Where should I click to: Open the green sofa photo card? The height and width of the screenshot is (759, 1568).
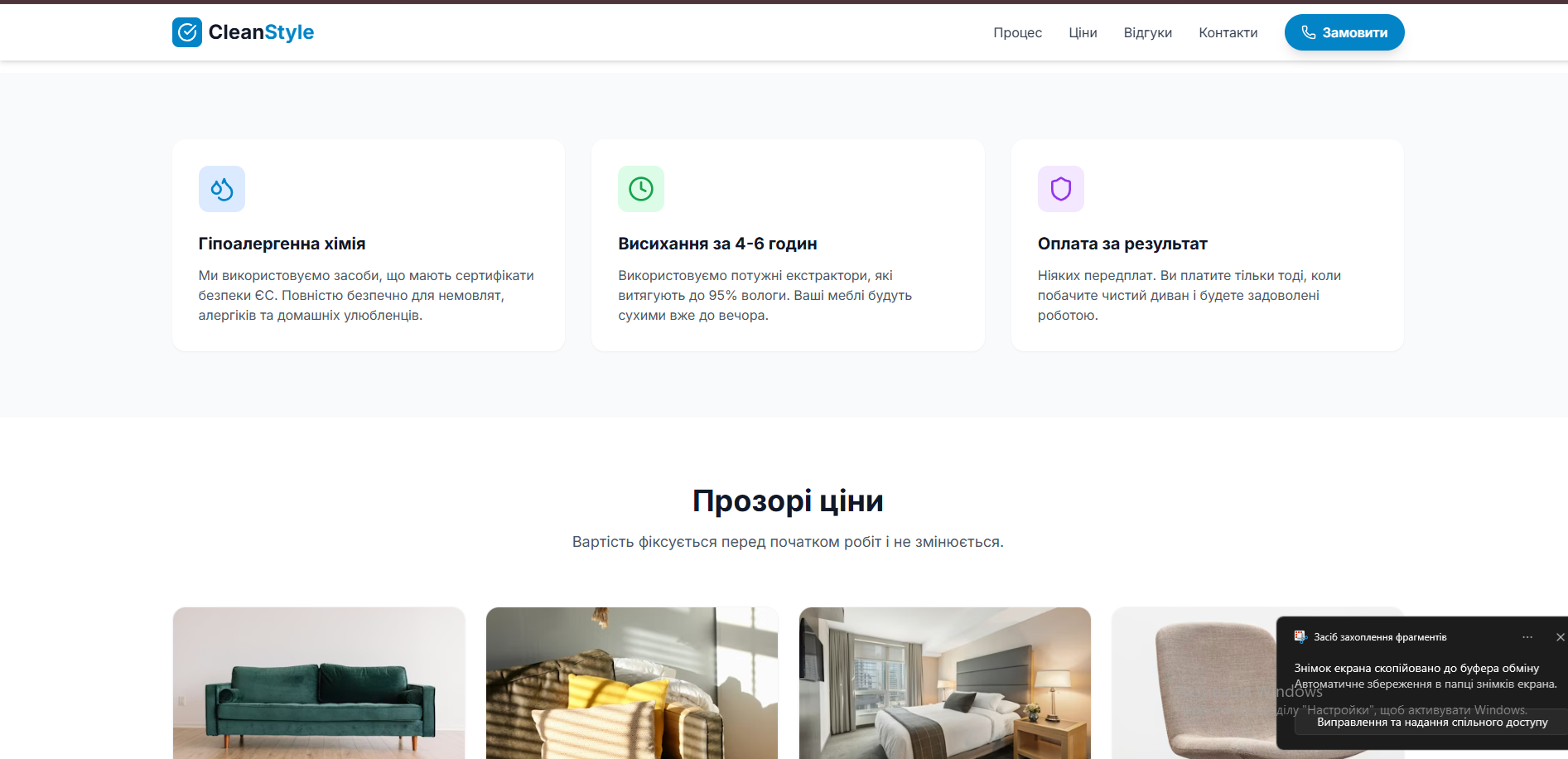point(319,683)
